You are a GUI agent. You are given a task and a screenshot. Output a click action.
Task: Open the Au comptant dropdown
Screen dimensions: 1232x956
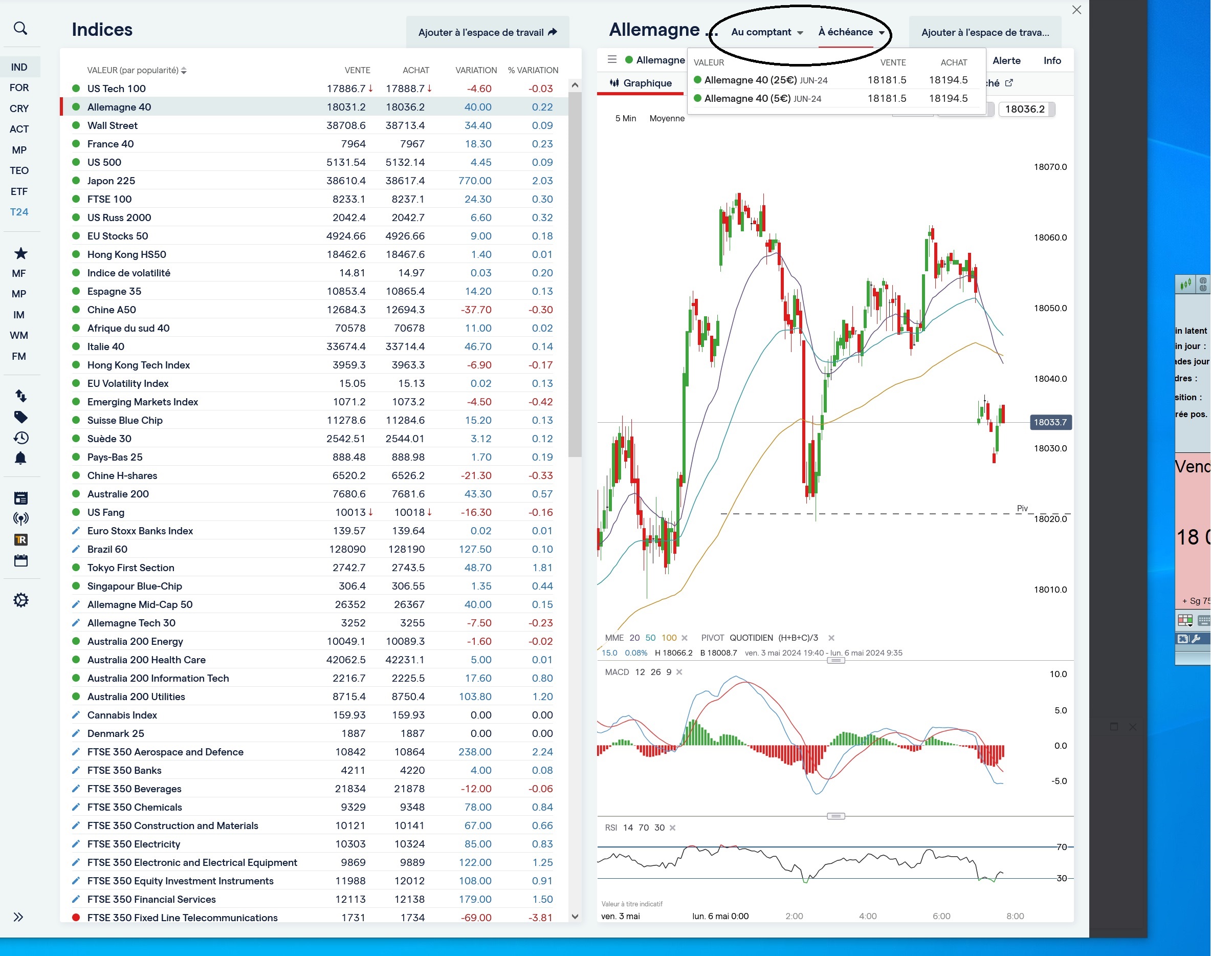(x=766, y=32)
